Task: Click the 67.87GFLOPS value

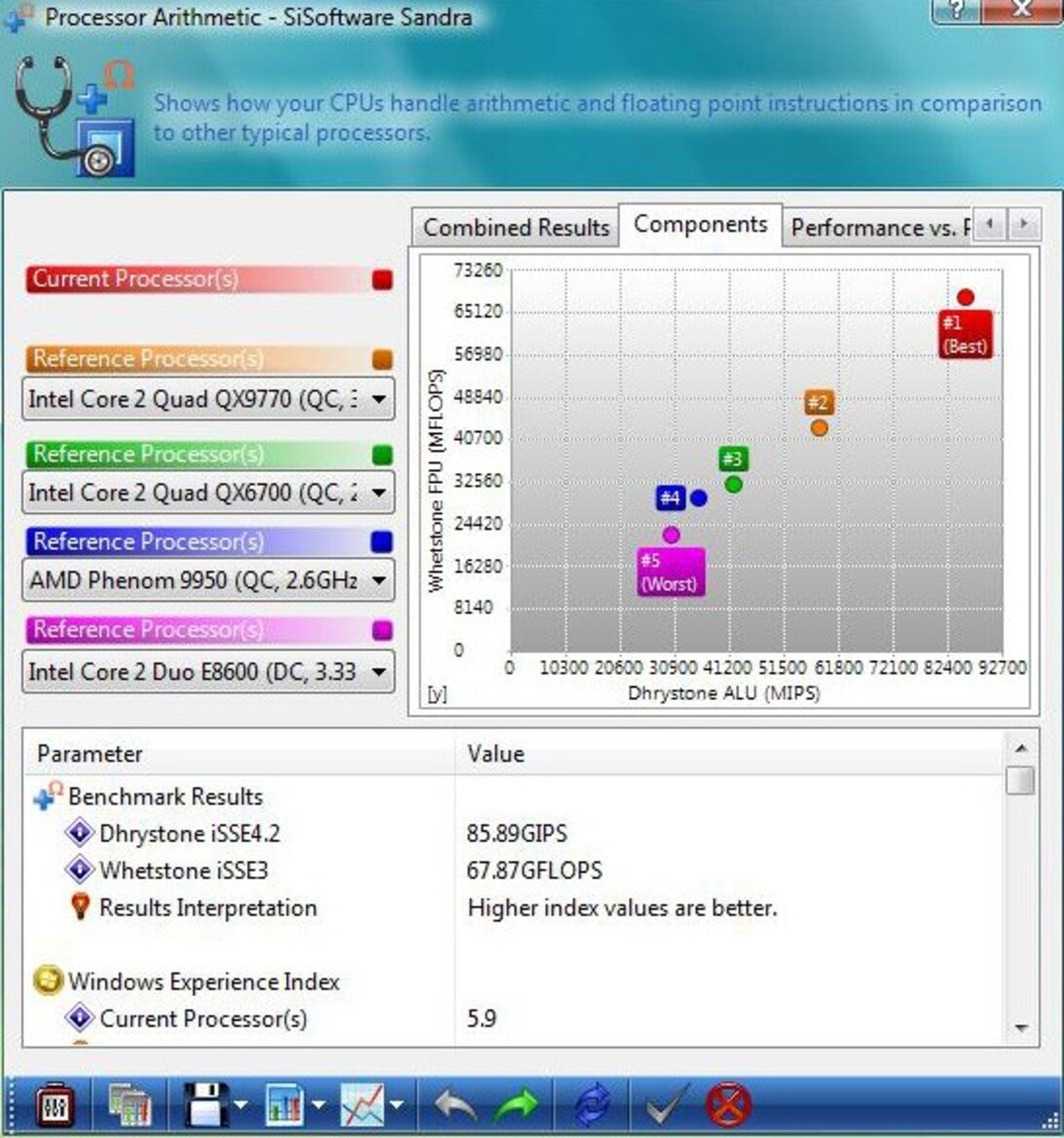Action: 534,870
